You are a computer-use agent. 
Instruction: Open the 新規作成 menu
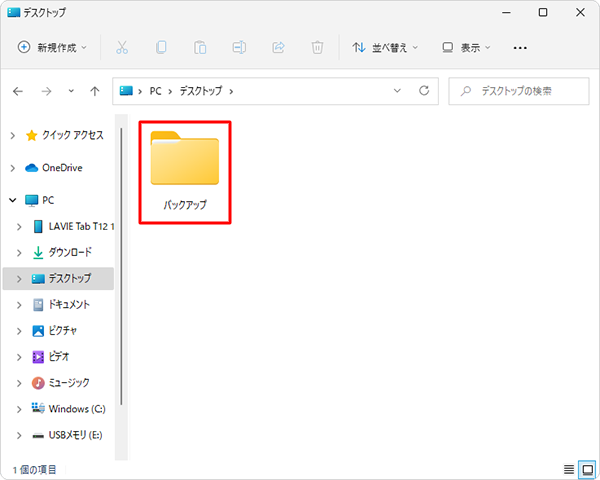click(x=52, y=47)
